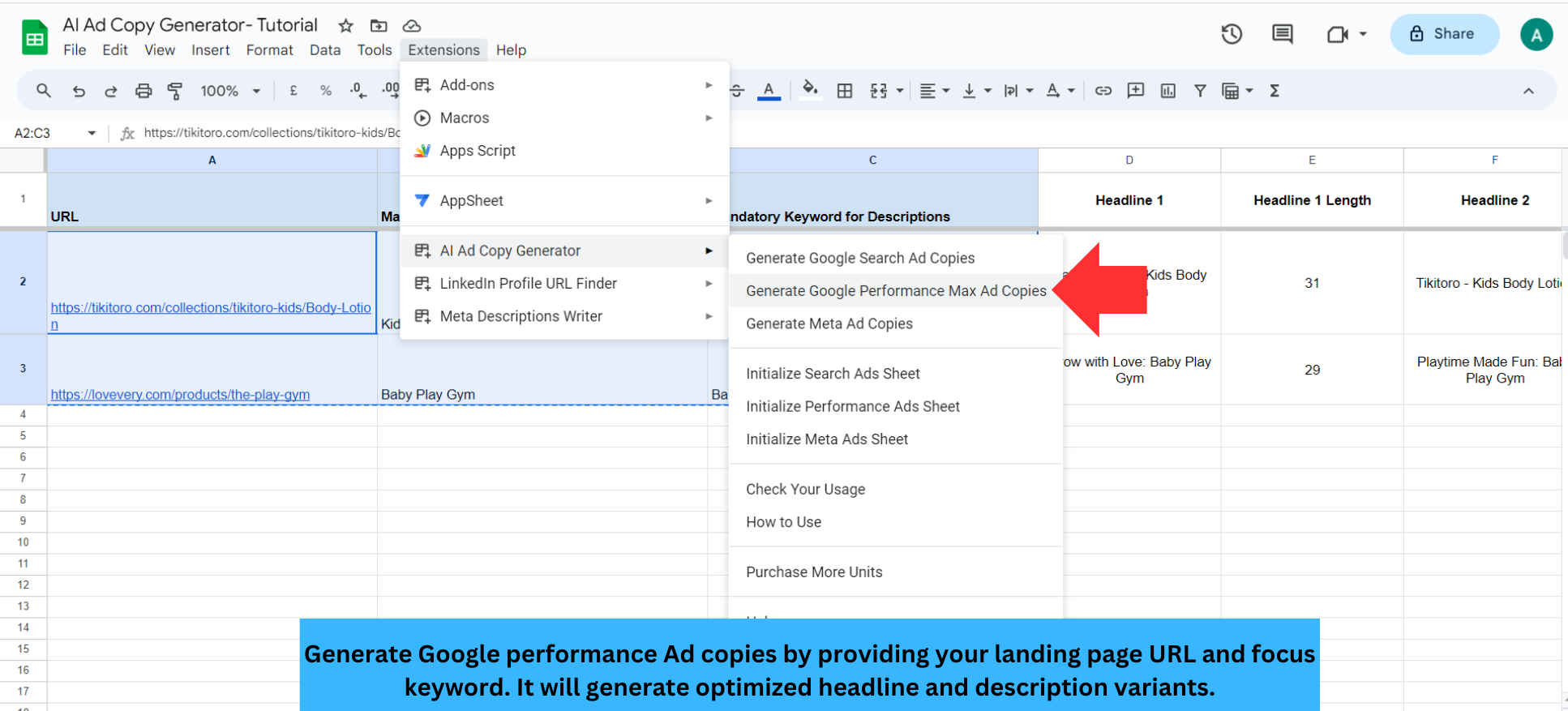Open the Data menu
The image size is (1568, 711).
pos(325,50)
